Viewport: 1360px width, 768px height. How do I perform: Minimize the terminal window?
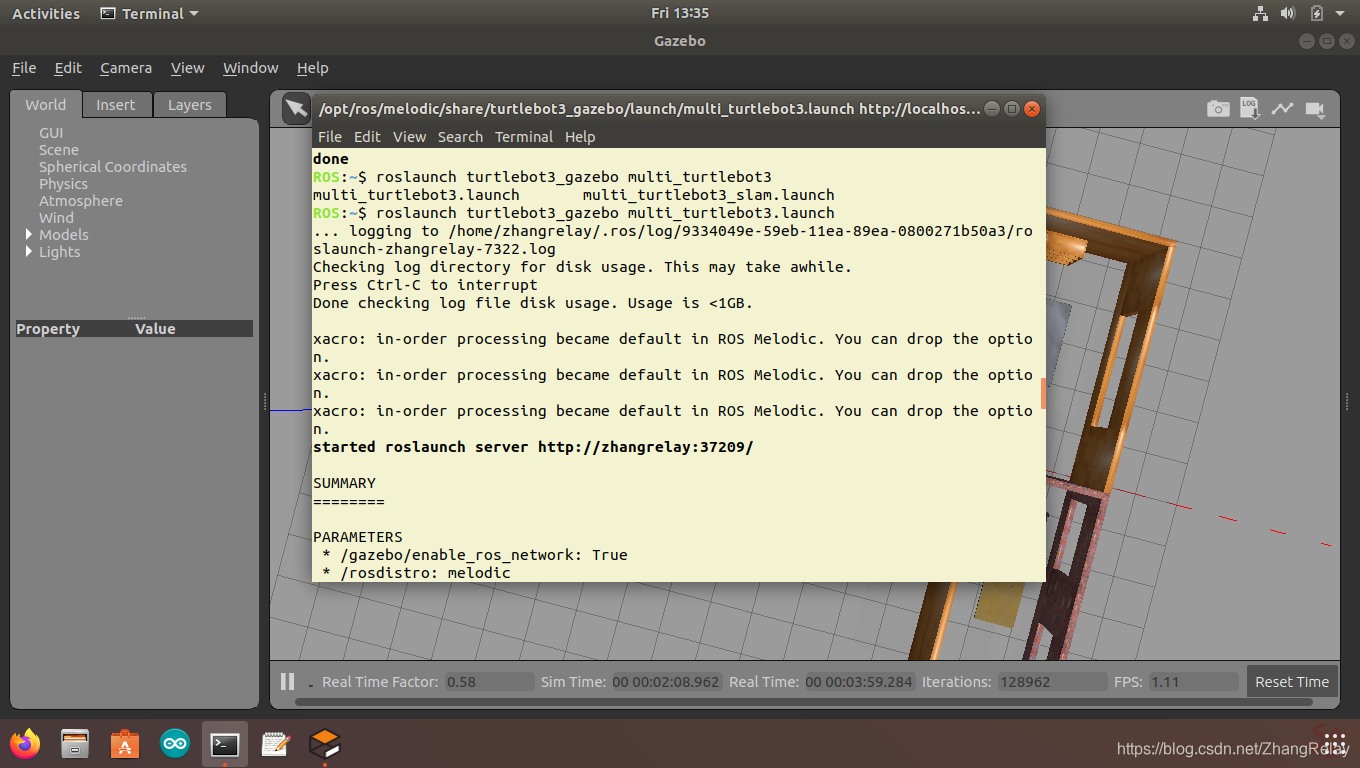(x=991, y=108)
